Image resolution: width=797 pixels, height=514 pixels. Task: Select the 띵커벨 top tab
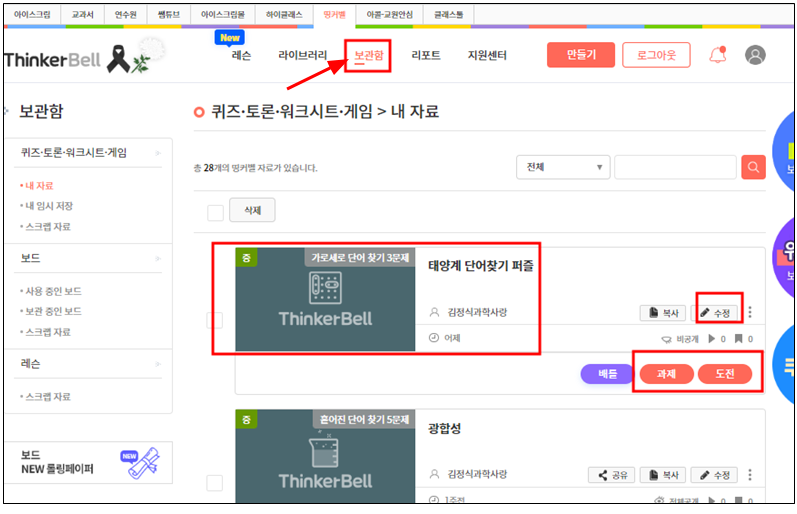pos(334,15)
